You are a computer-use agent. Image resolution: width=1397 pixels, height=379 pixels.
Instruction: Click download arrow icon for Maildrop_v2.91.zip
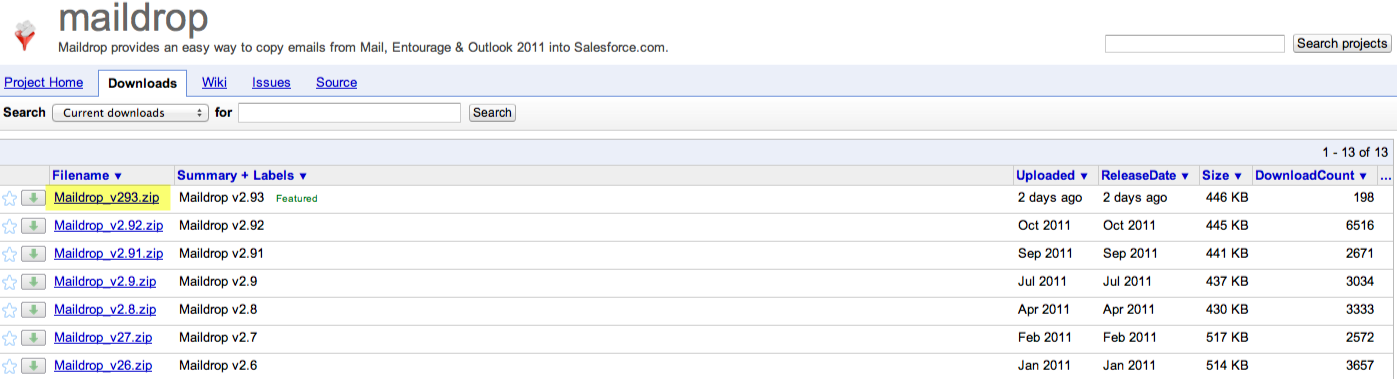point(33,254)
